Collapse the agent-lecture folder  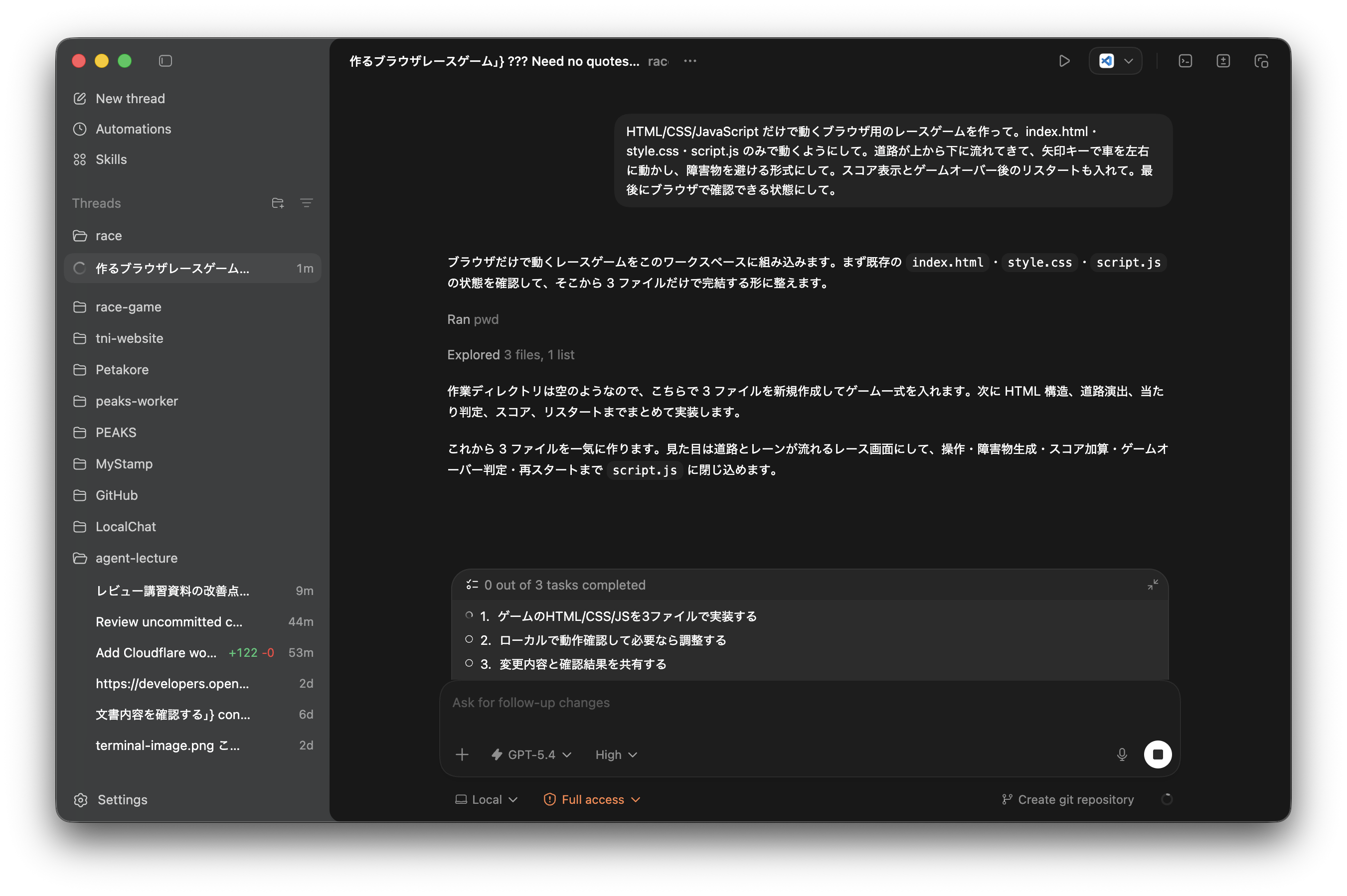(192, 558)
